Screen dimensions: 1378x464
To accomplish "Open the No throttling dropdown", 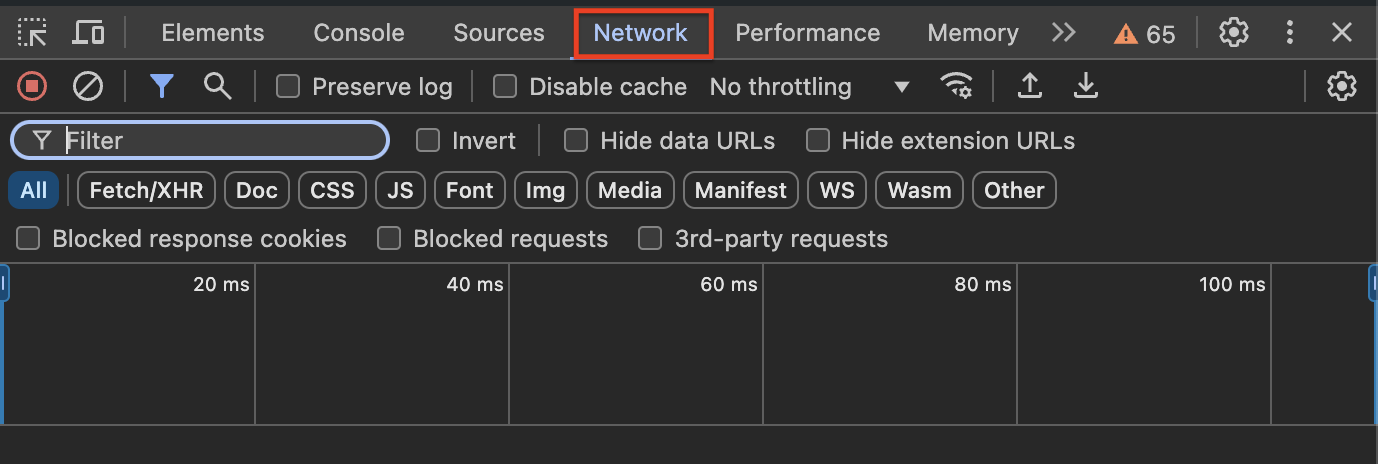I will coord(810,87).
